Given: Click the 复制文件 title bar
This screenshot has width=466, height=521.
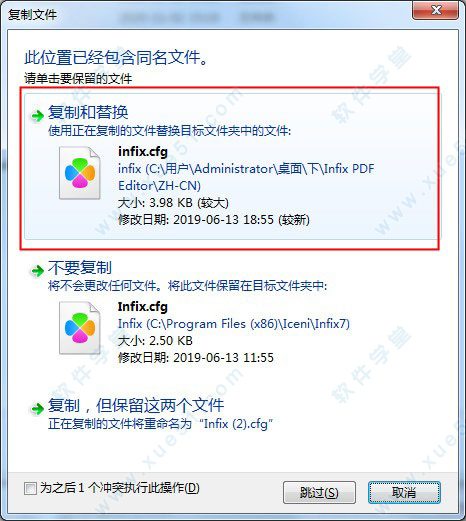Looking at the screenshot, I should click(x=207, y=15).
